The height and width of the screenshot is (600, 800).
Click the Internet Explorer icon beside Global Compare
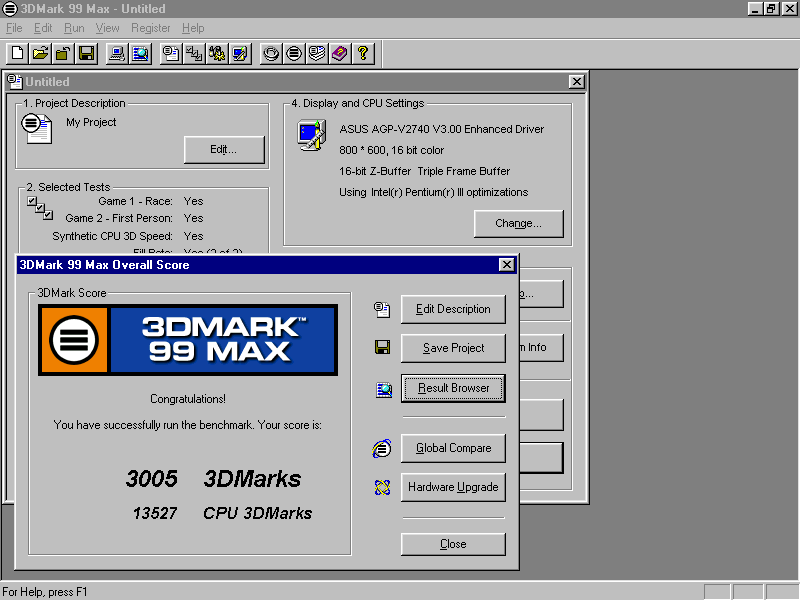(x=382, y=448)
